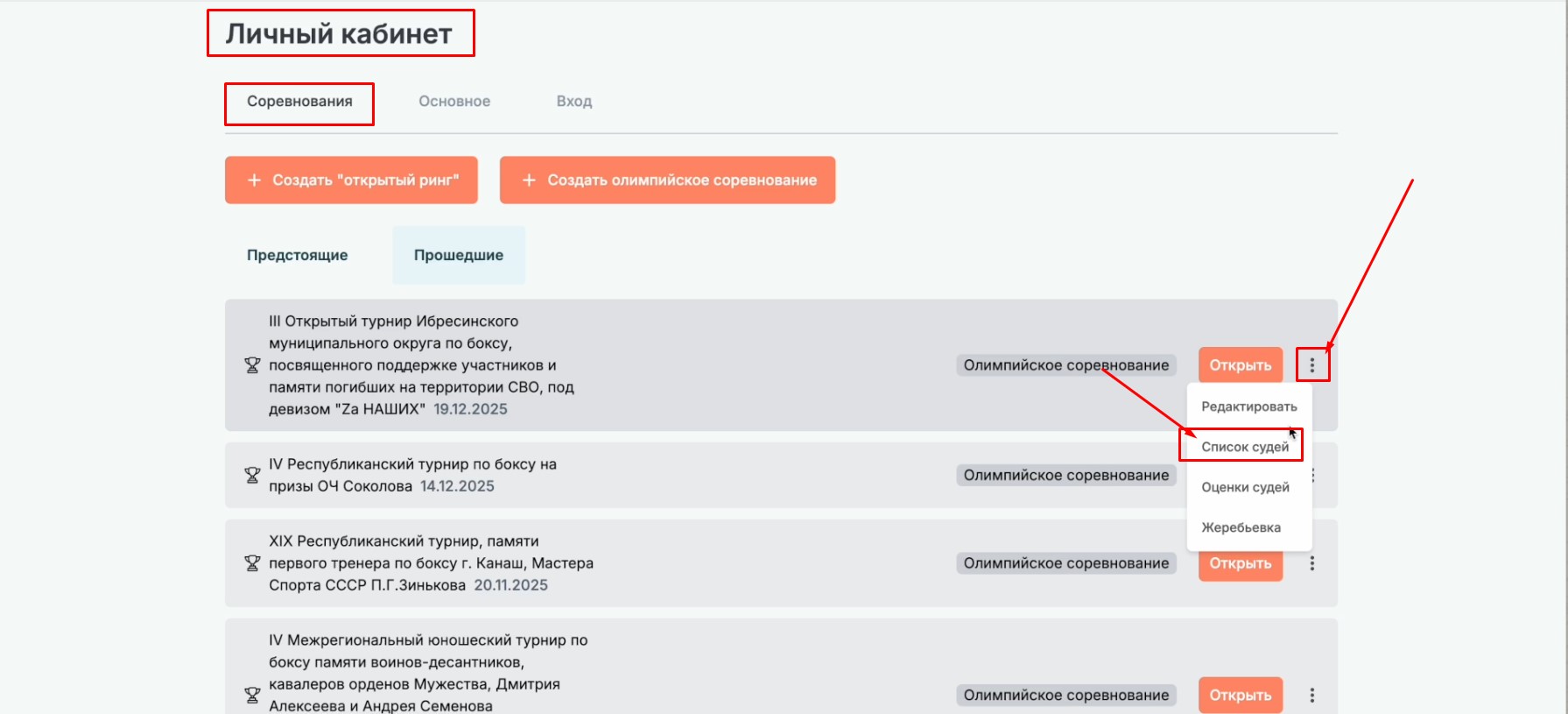Open three-dot menu for III Открытый турнир
This screenshot has height=714, width=1568.
click(1311, 365)
